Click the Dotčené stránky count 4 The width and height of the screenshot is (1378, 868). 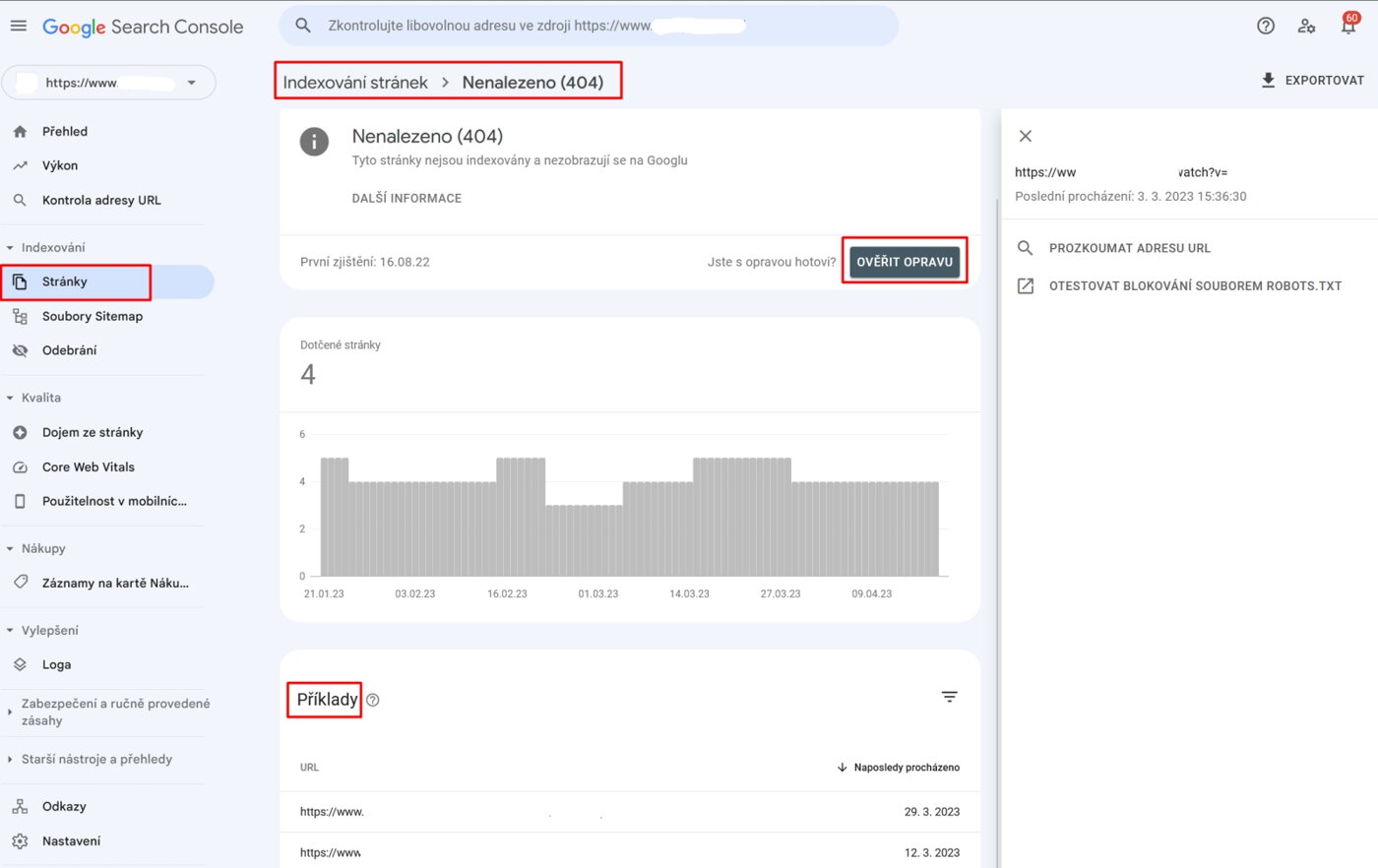click(308, 375)
